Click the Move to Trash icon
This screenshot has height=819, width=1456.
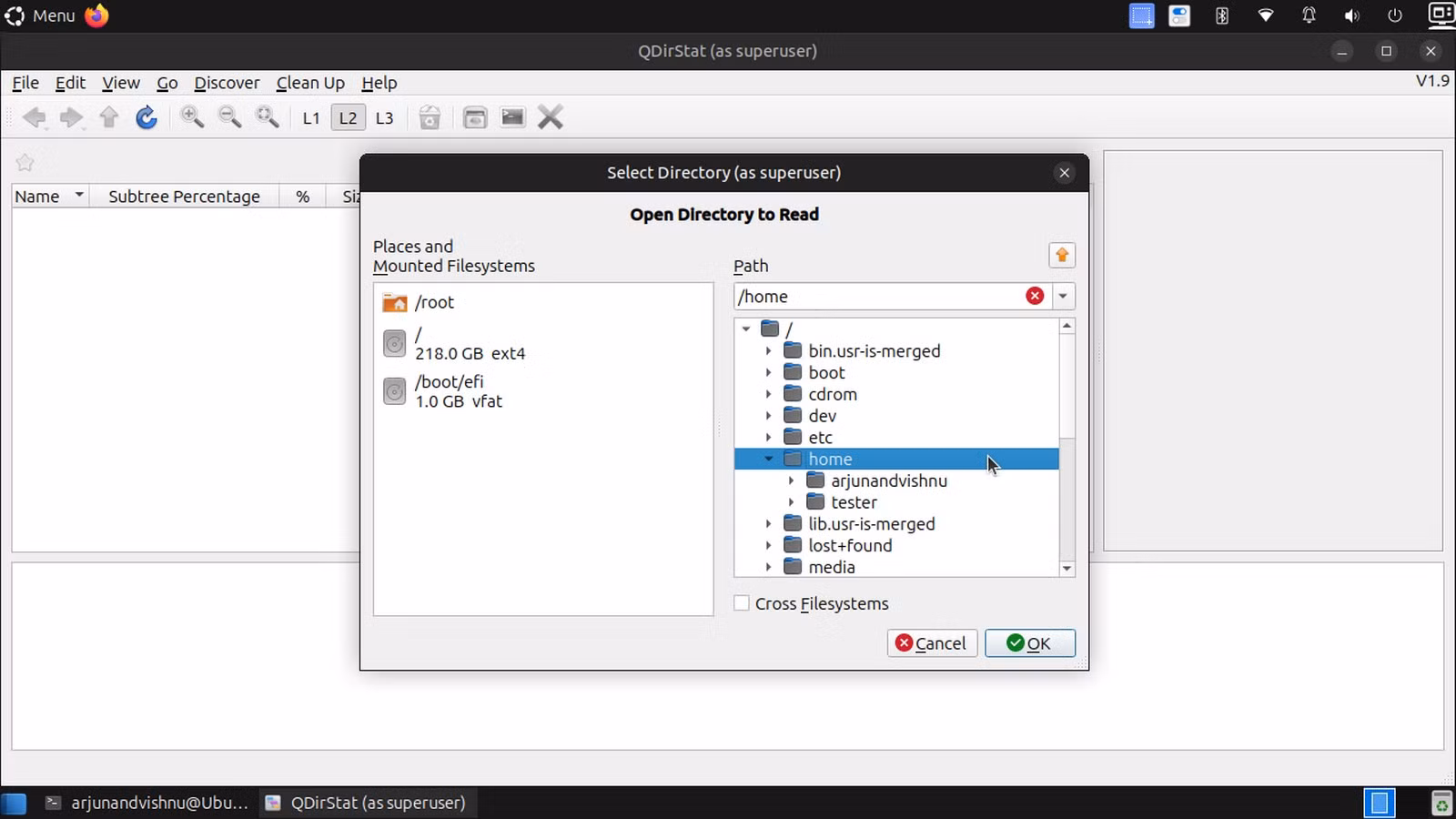pos(430,117)
